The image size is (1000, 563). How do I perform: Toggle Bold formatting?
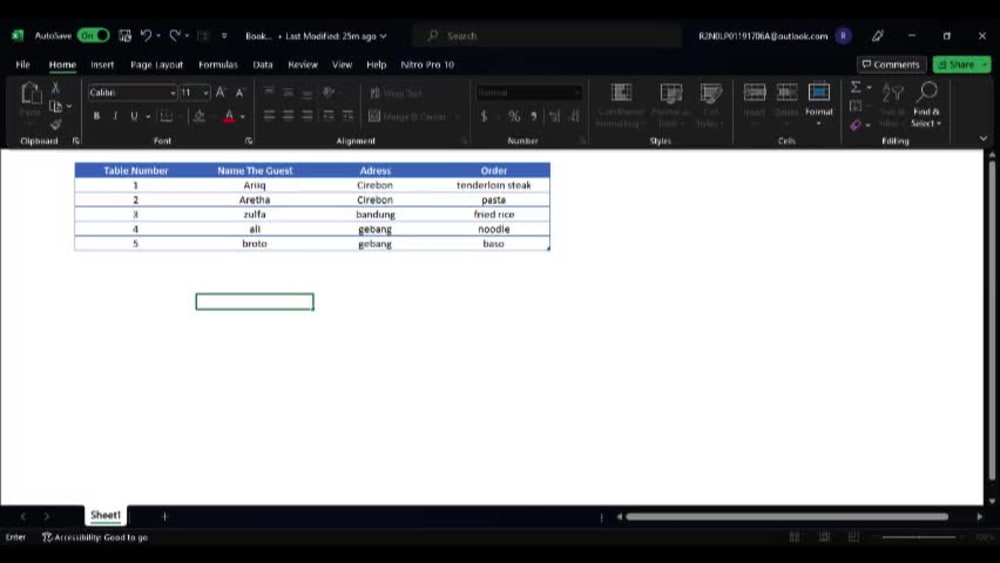tap(96, 116)
